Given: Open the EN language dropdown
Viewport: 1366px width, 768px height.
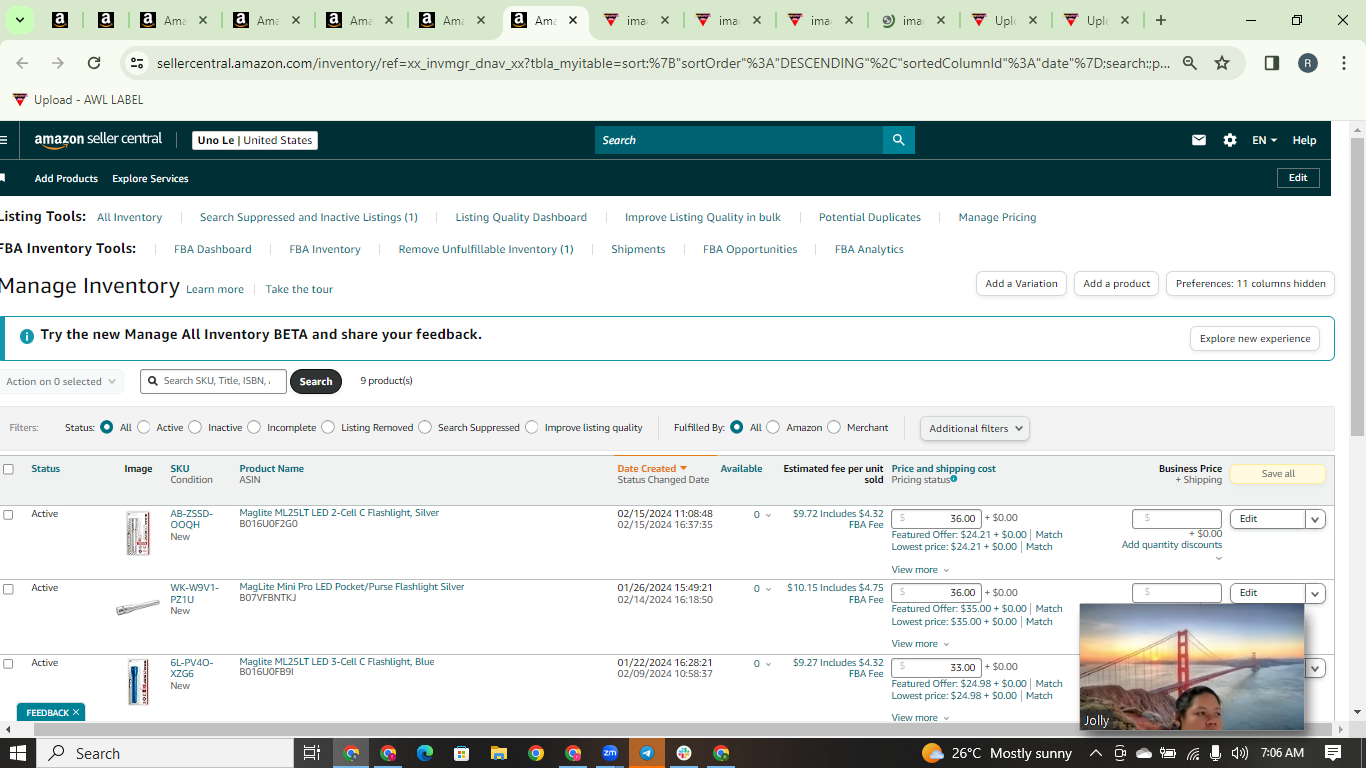Looking at the screenshot, I should (1265, 140).
